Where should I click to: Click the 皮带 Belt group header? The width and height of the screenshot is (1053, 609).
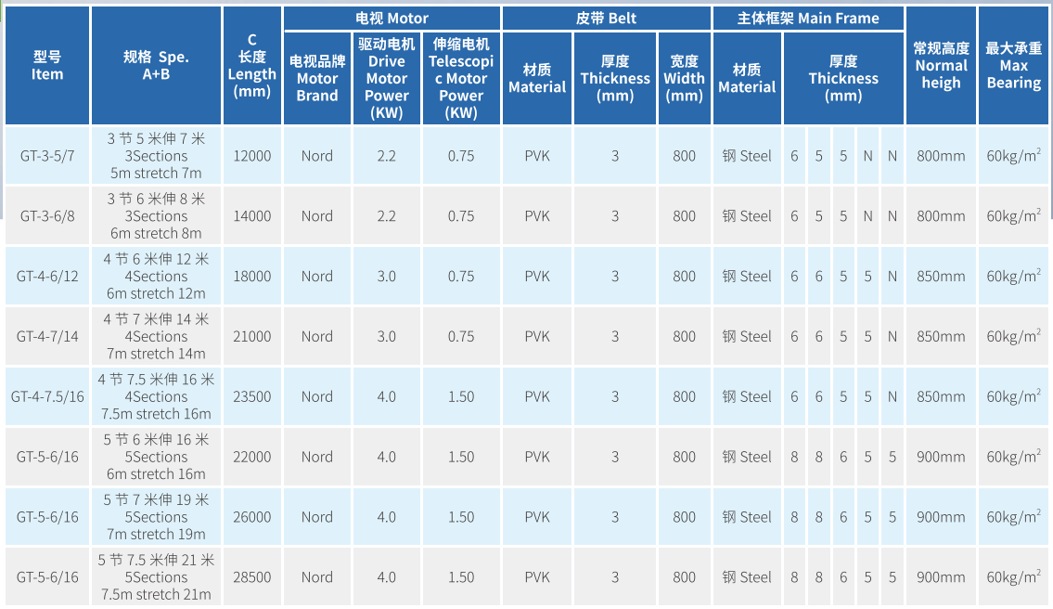tap(606, 18)
